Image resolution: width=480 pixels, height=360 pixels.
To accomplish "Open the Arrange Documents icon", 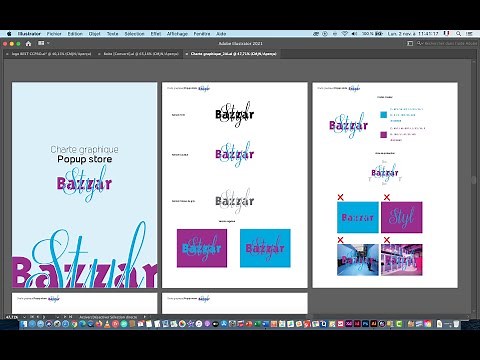I will (x=41, y=43).
